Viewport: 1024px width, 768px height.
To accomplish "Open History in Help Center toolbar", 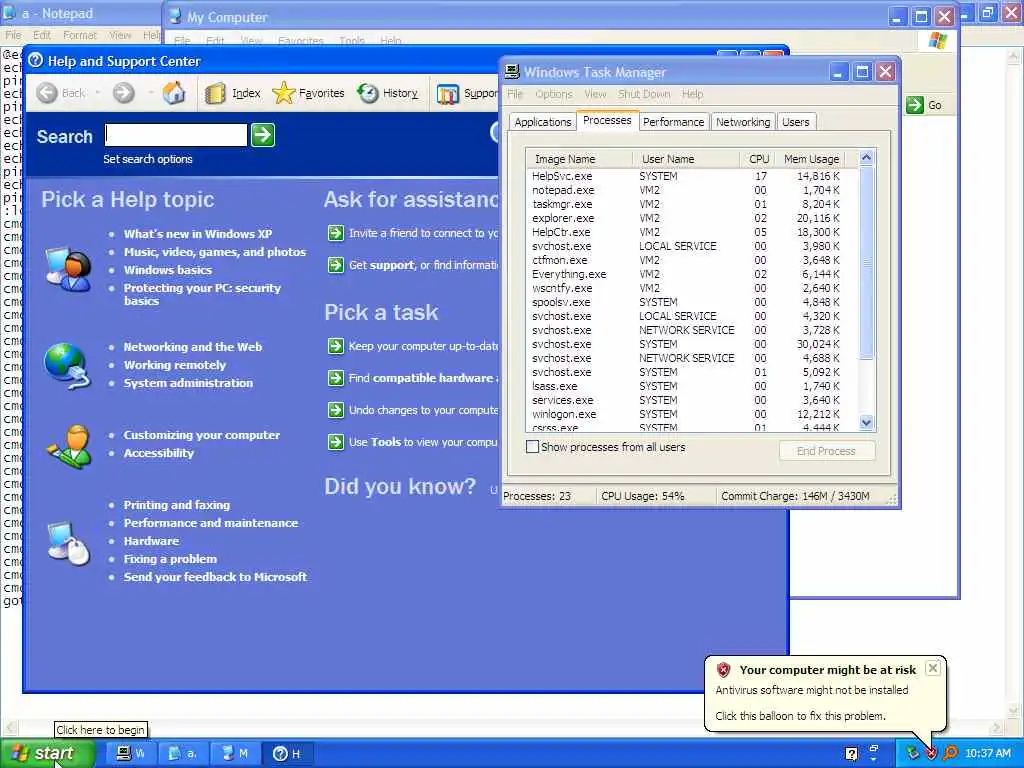I will click(x=388, y=93).
